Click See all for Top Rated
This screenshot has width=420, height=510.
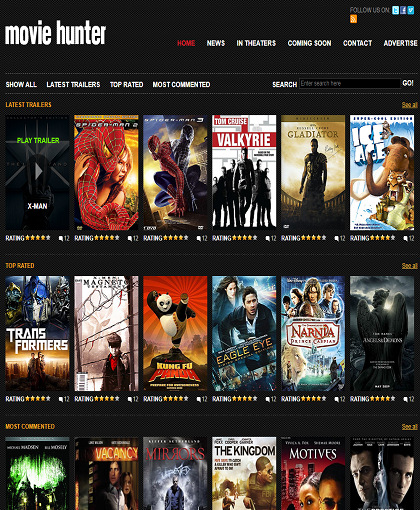pyautogui.click(x=409, y=266)
